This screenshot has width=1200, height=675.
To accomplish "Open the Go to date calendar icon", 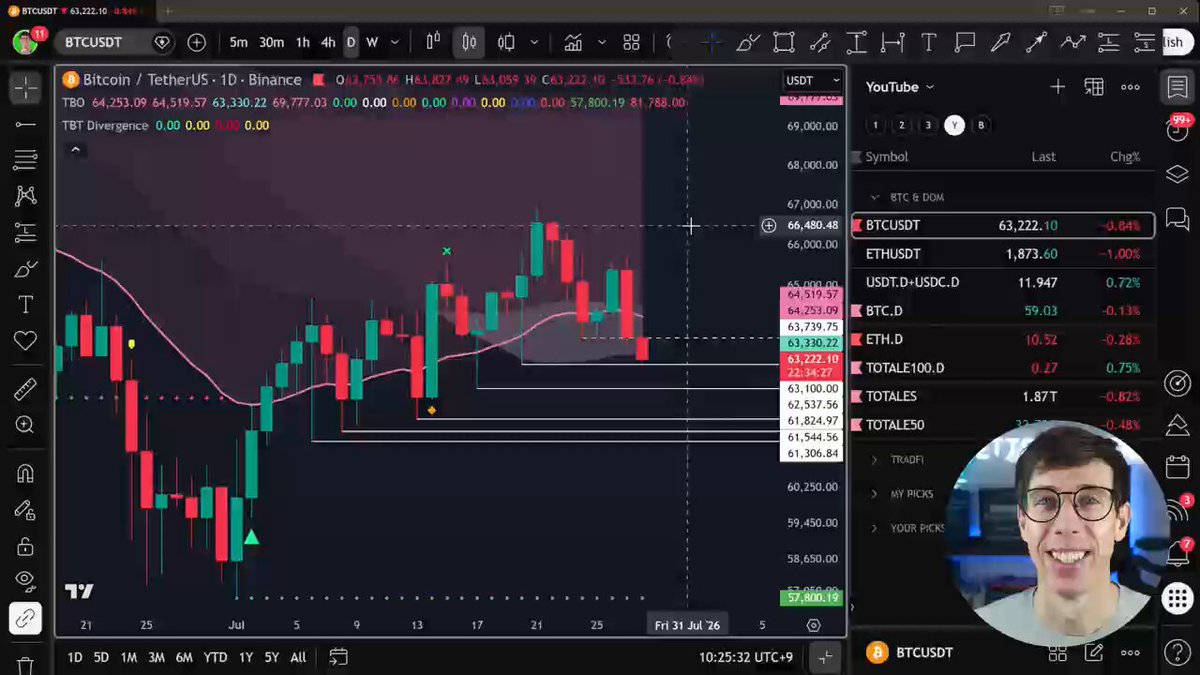I will (338, 657).
